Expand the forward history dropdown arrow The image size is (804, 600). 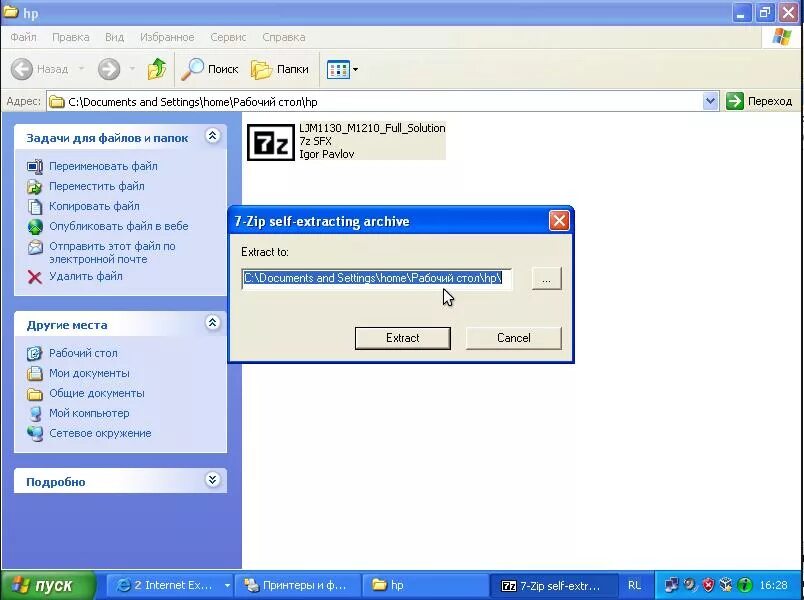(x=132, y=69)
